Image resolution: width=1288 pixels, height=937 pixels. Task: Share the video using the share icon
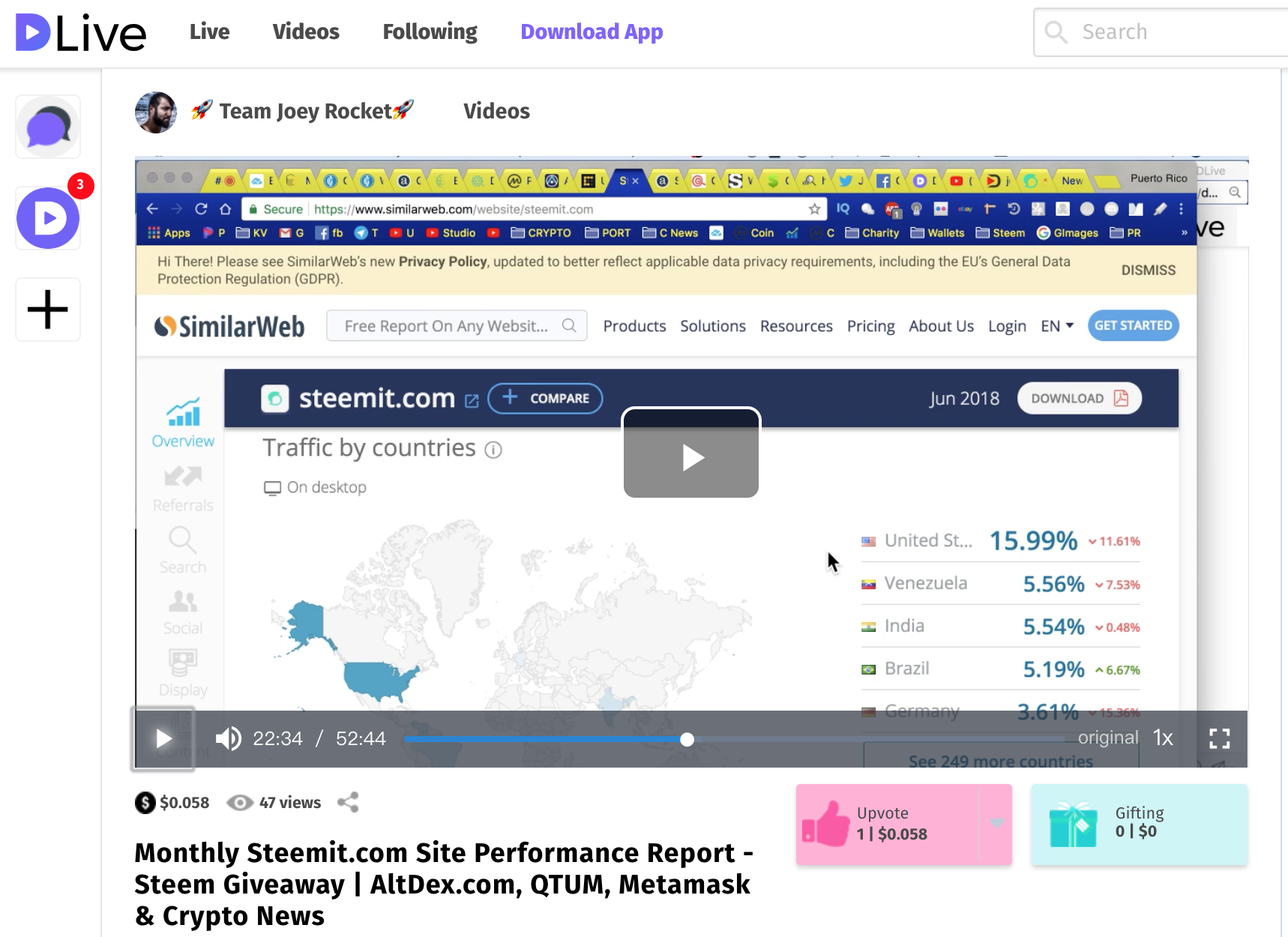click(x=348, y=803)
